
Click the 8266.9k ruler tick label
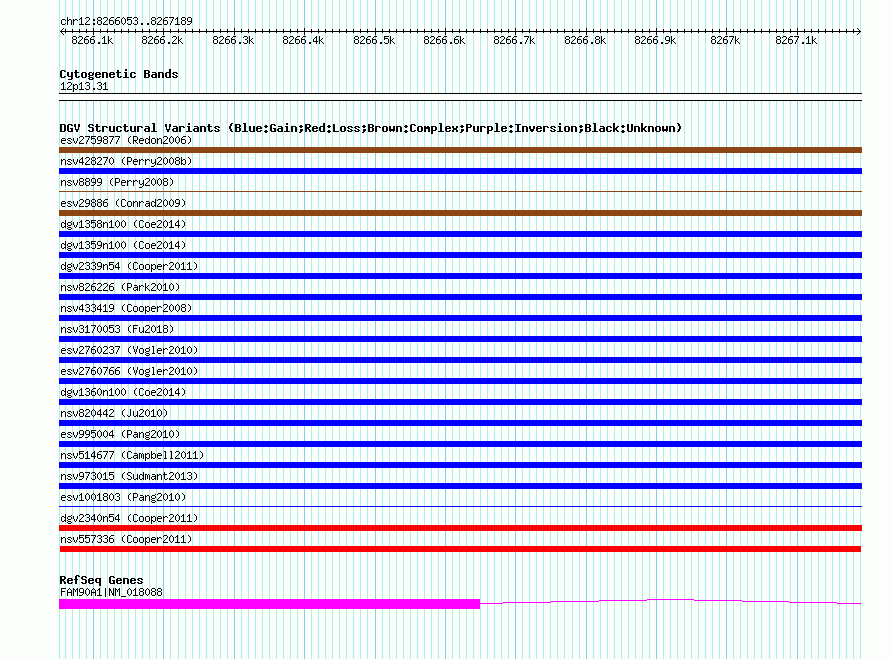pyautogui.click(x=655, y=40)
